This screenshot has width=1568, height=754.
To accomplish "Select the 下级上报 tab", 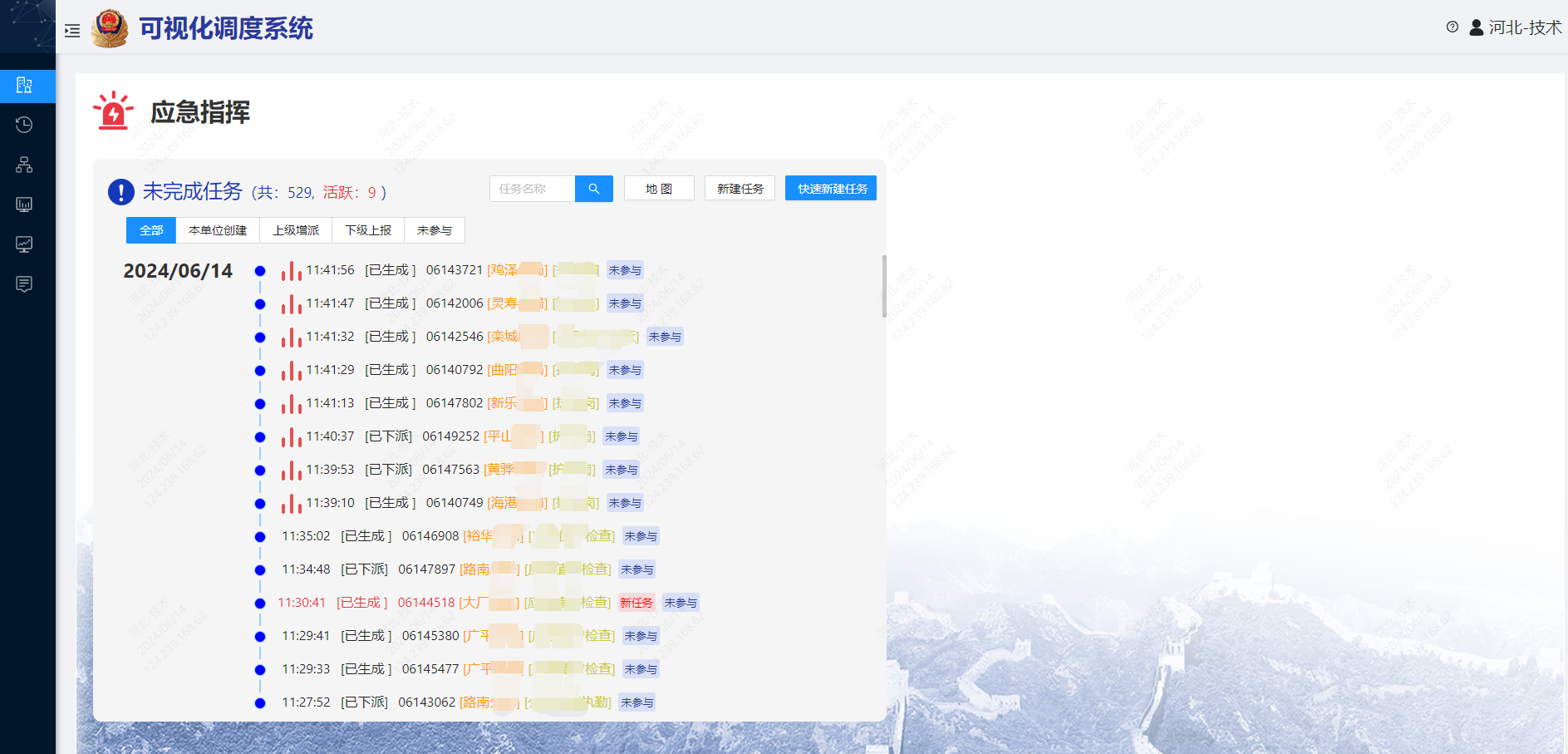I will 368,230.
